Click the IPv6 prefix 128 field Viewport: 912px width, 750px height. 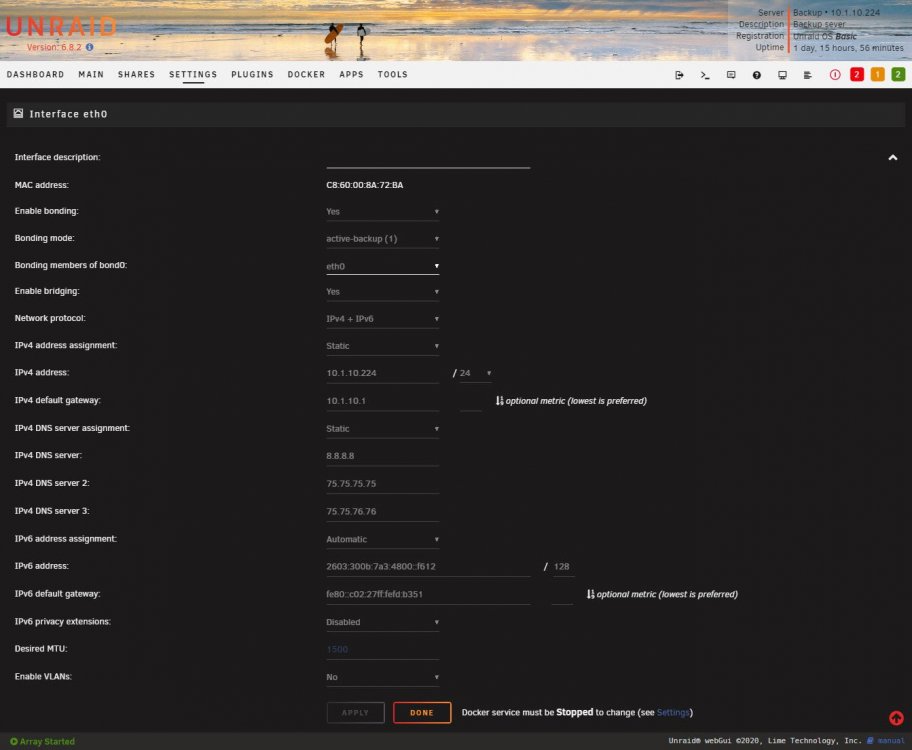[562, 567]
